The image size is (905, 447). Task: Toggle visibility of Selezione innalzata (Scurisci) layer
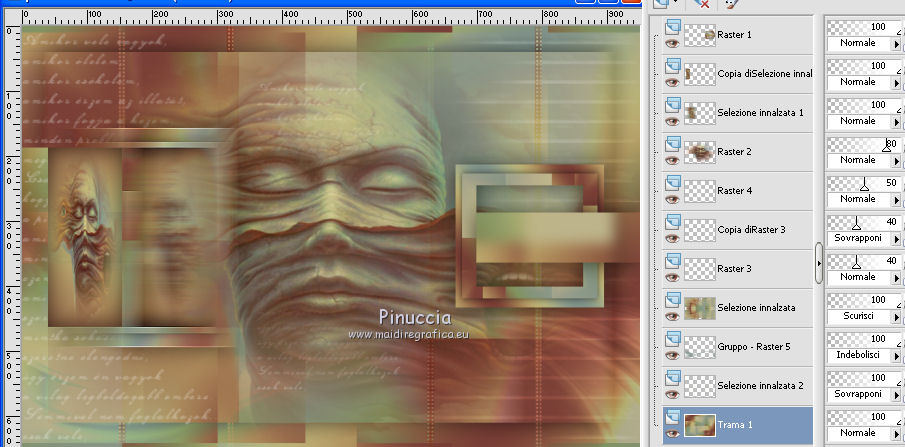pos(672,316)
